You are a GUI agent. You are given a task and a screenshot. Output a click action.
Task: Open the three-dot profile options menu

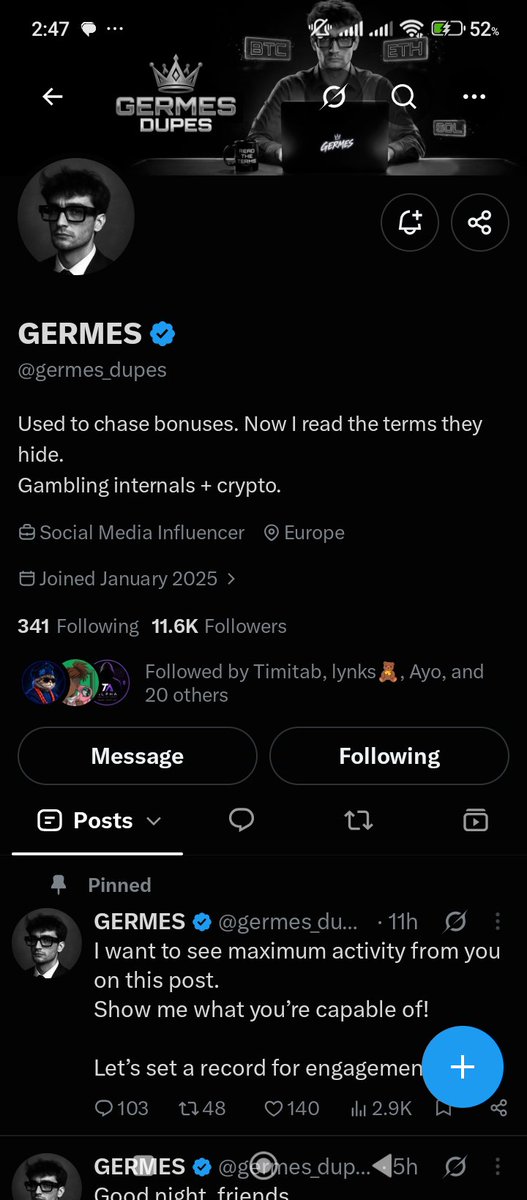point(474,97)
